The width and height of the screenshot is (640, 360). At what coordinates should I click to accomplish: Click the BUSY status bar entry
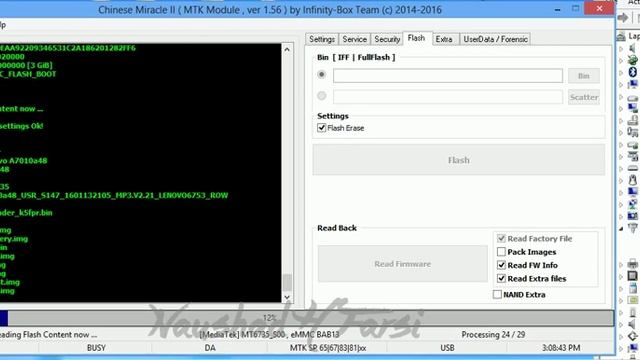click(x=96, y=348)
